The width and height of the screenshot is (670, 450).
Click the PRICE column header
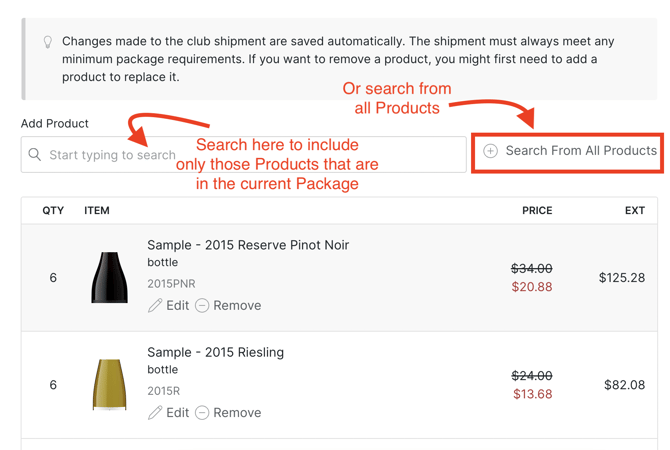pos(537,211)
